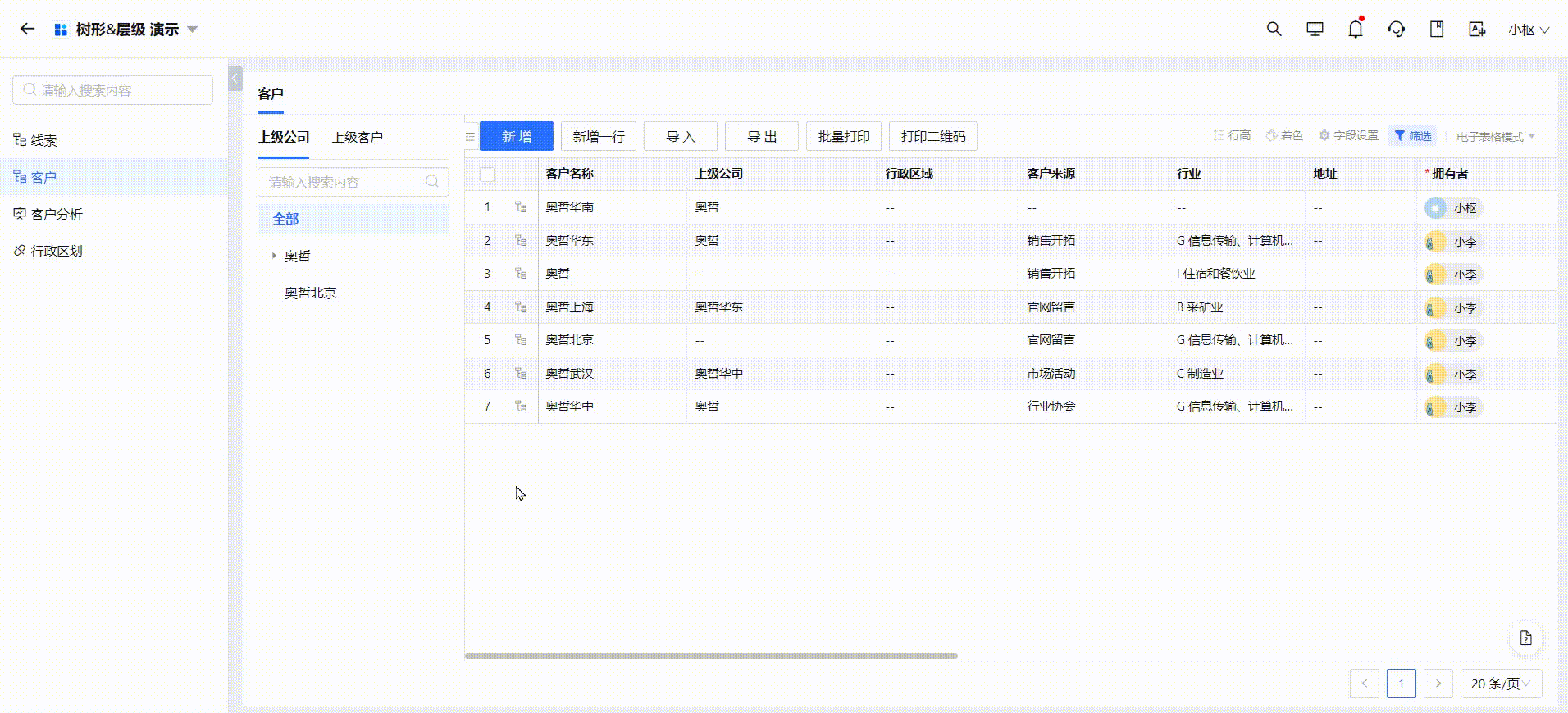Screen dimensions: 1568x713
Task: Click the 行业协会 source cell
Action: click(x=1093, y=406)
